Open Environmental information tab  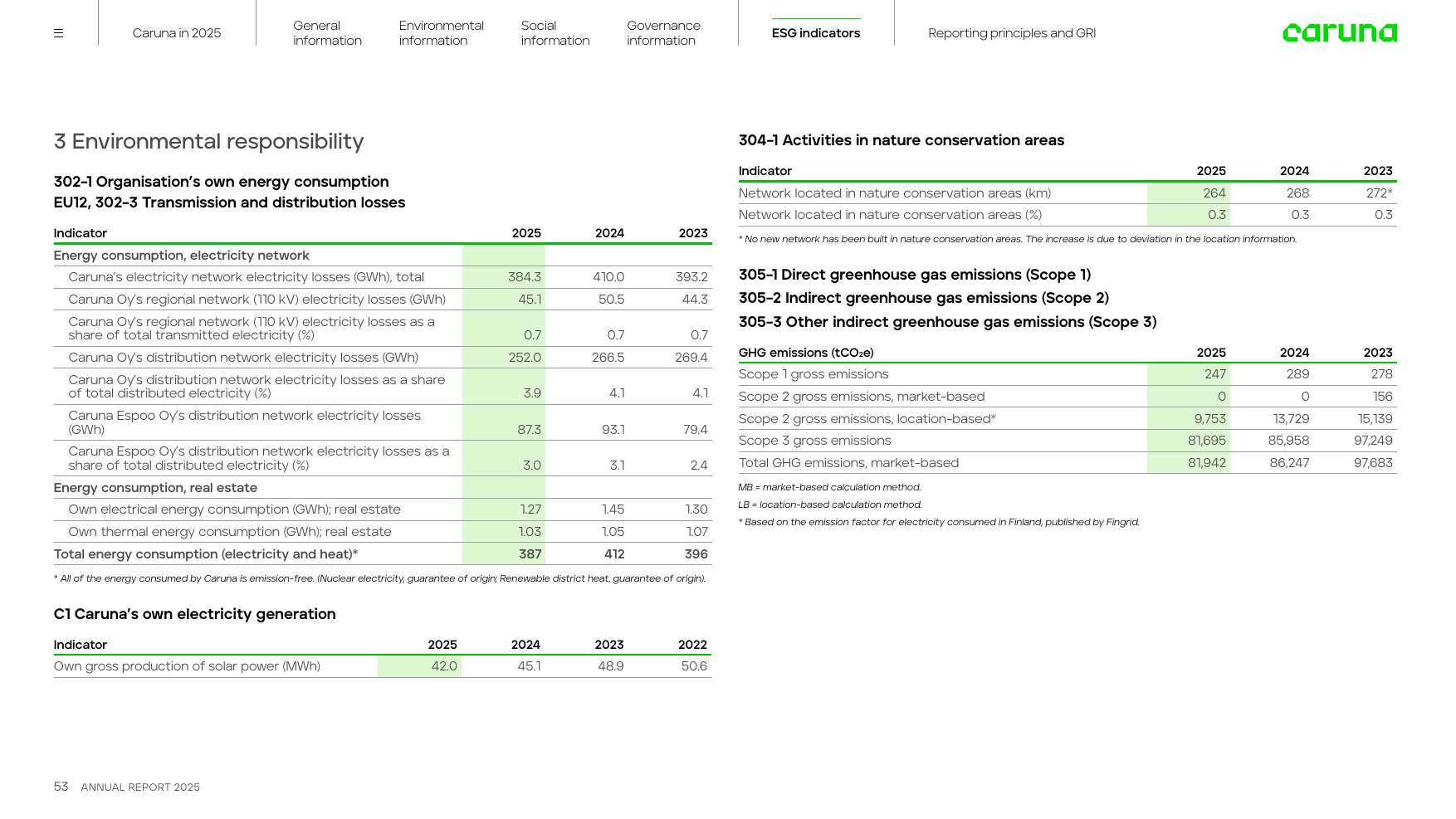tap(441, 33)
